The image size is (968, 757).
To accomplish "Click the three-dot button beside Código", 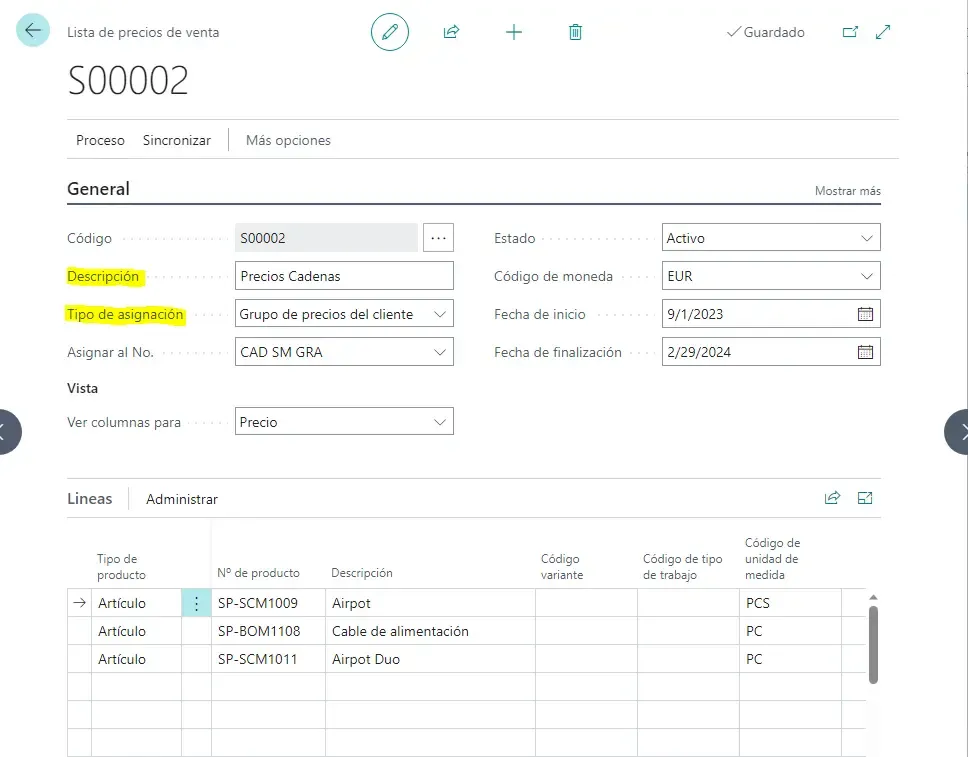I will (439, 238).
